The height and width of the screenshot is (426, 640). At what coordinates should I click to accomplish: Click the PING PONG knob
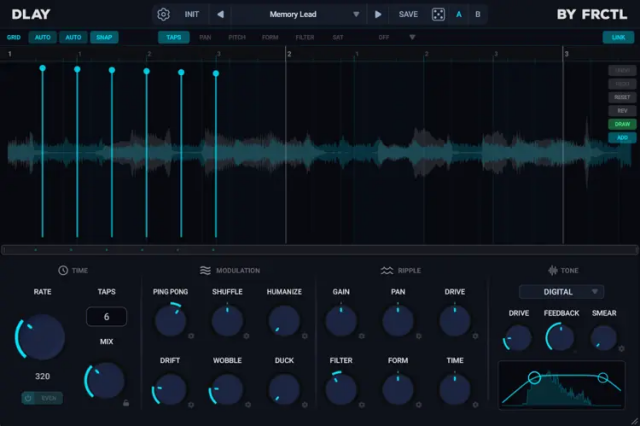click(x=171, y=320)
